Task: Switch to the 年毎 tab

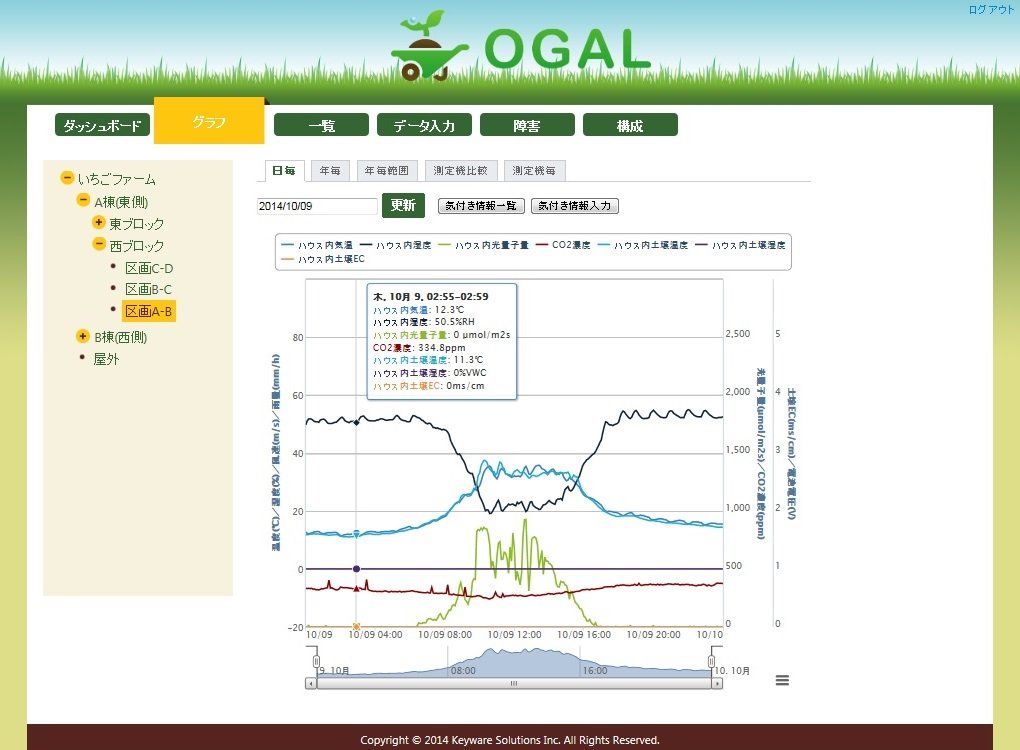Action: coord(329,171)
